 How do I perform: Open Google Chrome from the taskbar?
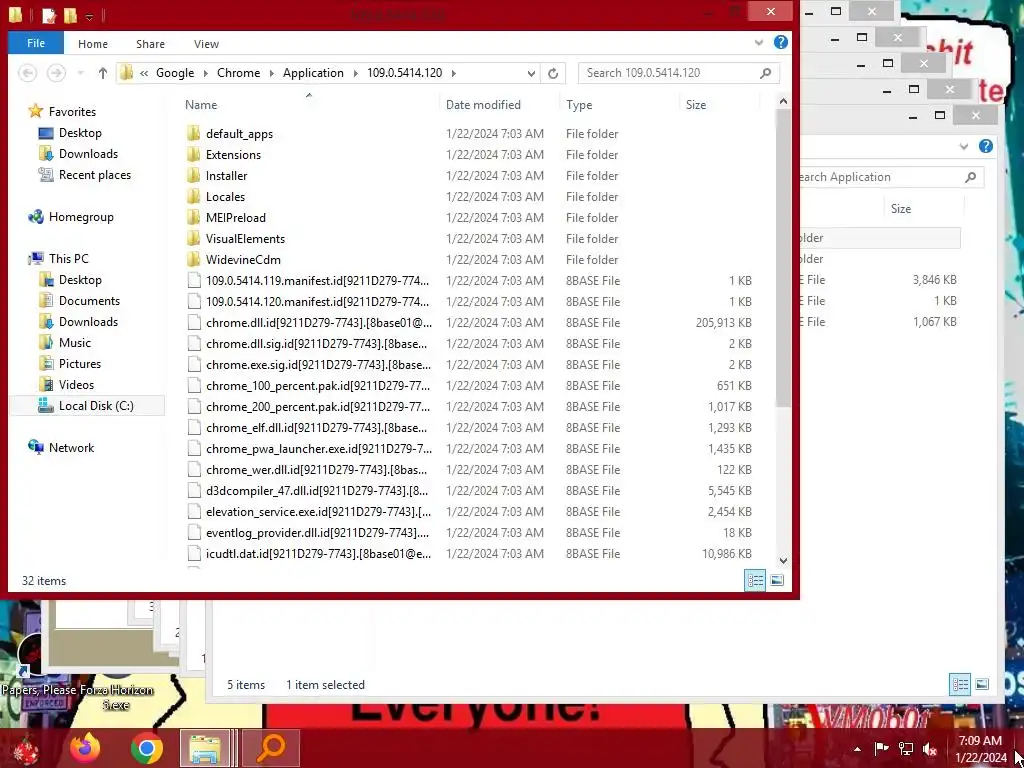(x=146, y=748)
